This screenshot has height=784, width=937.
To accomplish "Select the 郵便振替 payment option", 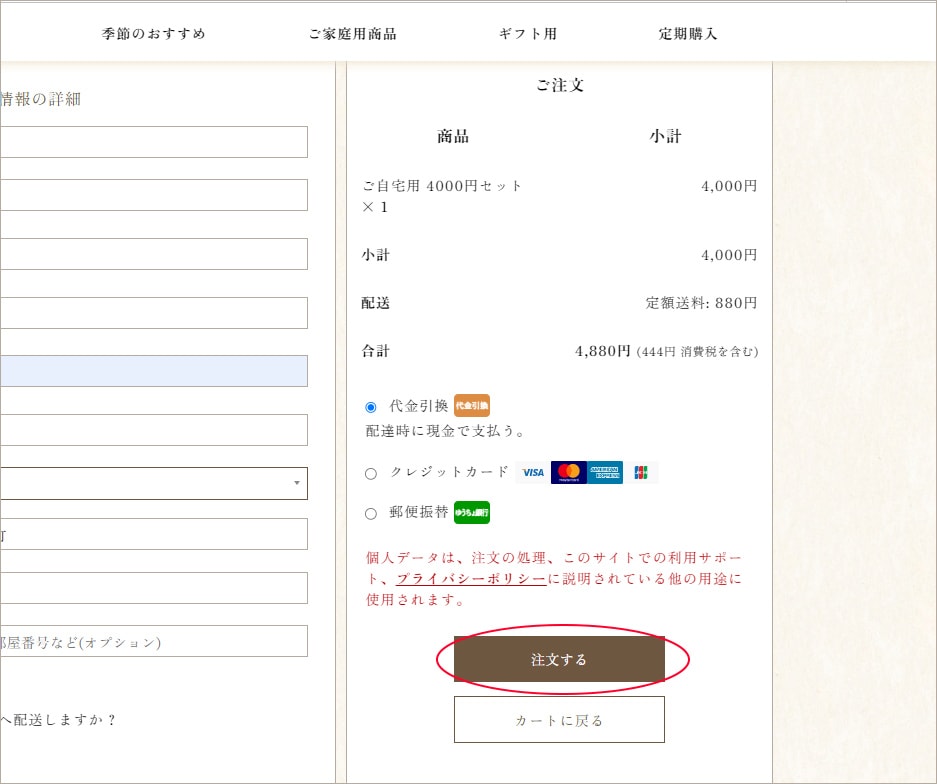I will pyautogui.click(x=371, y=514).
